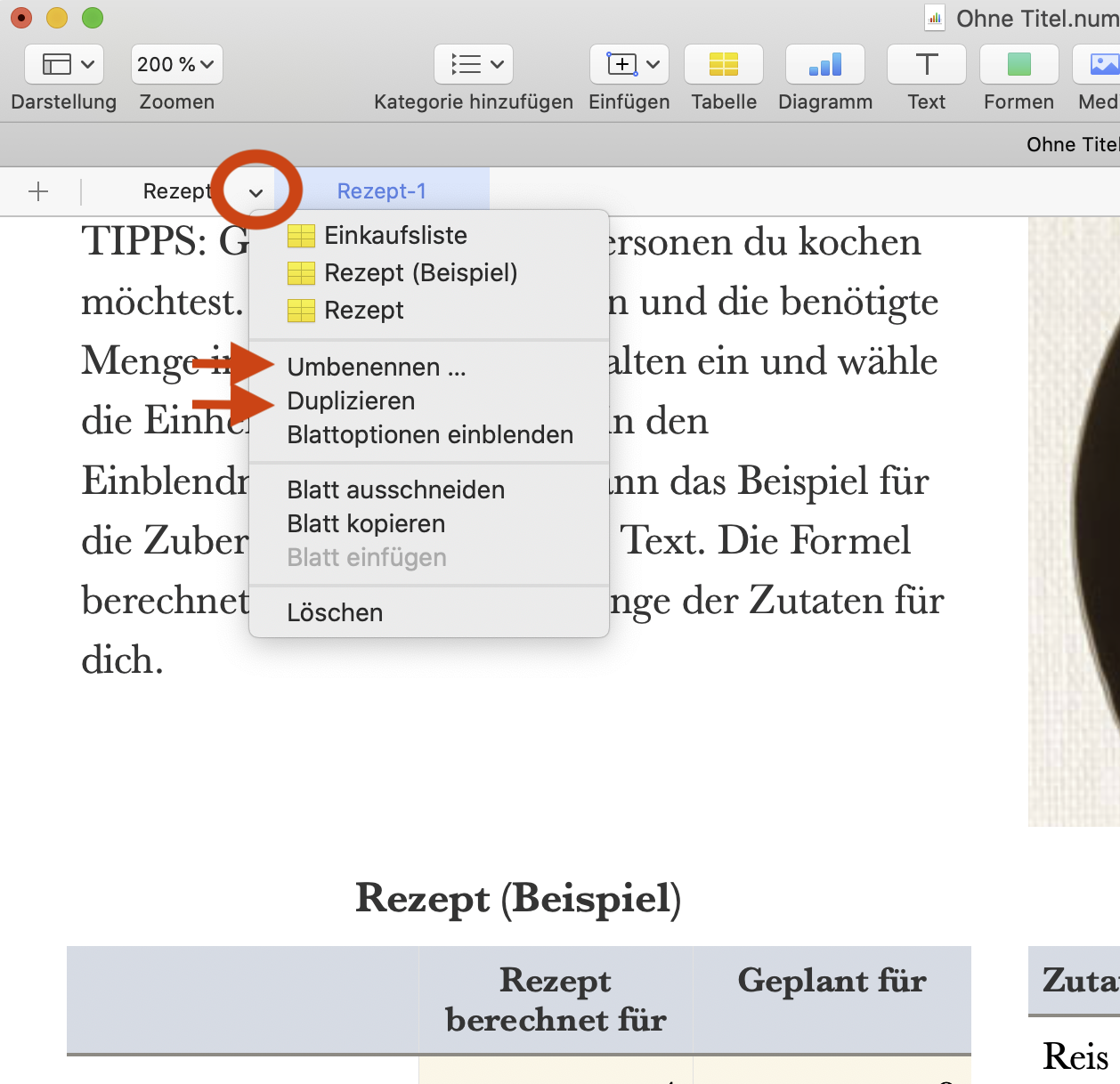Select Blatt ausschneiden menu item
The image size is (1120, 1084).
tap(395, 490)
